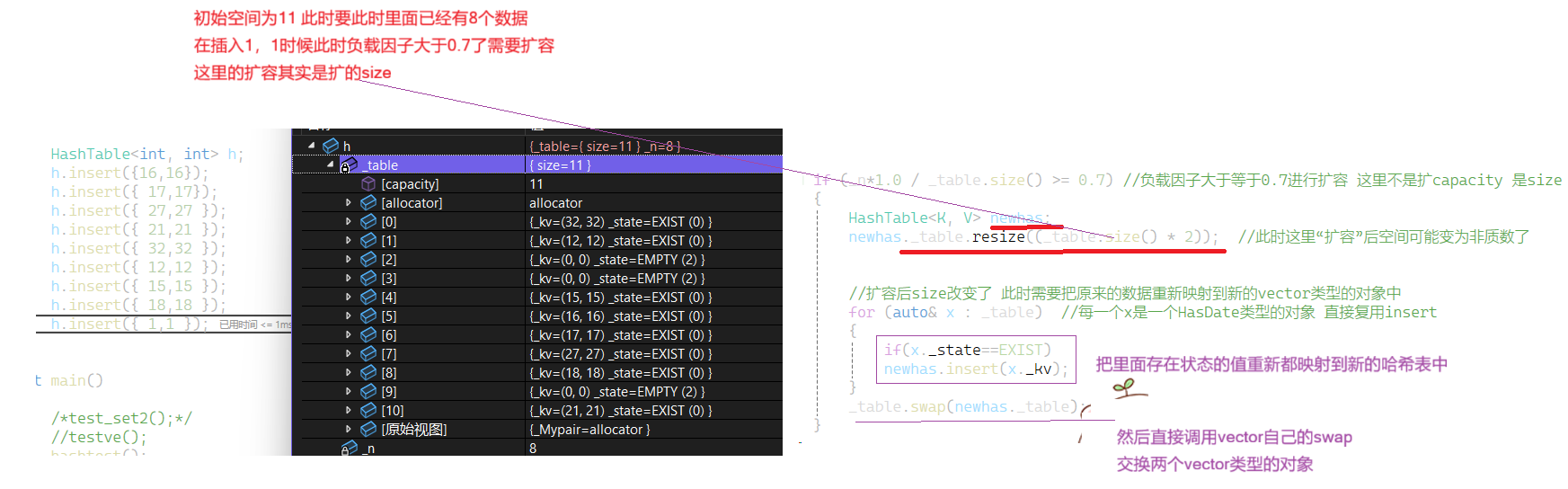Click the cube icon of element [2]
Screen dimensions: 1568x489
click(368, 259)
